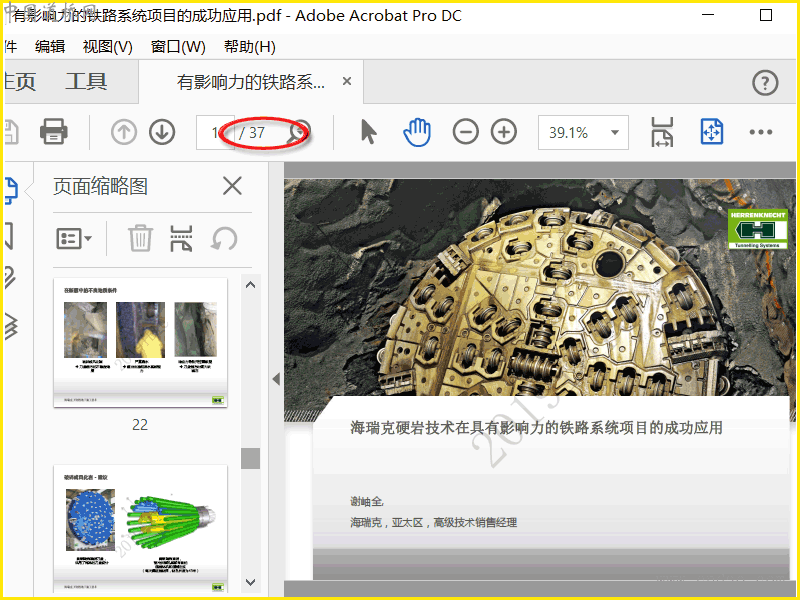Viewport: 800px width, 600px height.
Task: Select page 22 thumbnail
Action: 140,342
